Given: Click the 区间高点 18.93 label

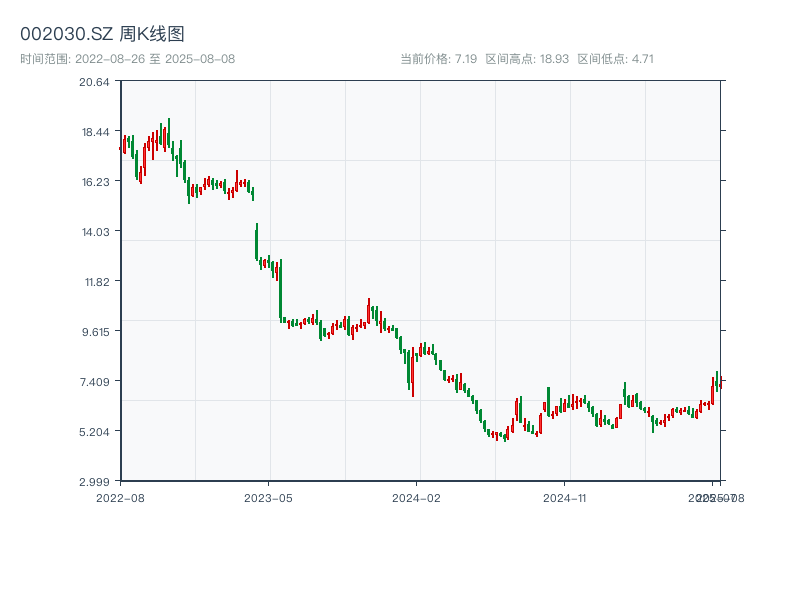Looking at the screenshot, I should 527,59.
